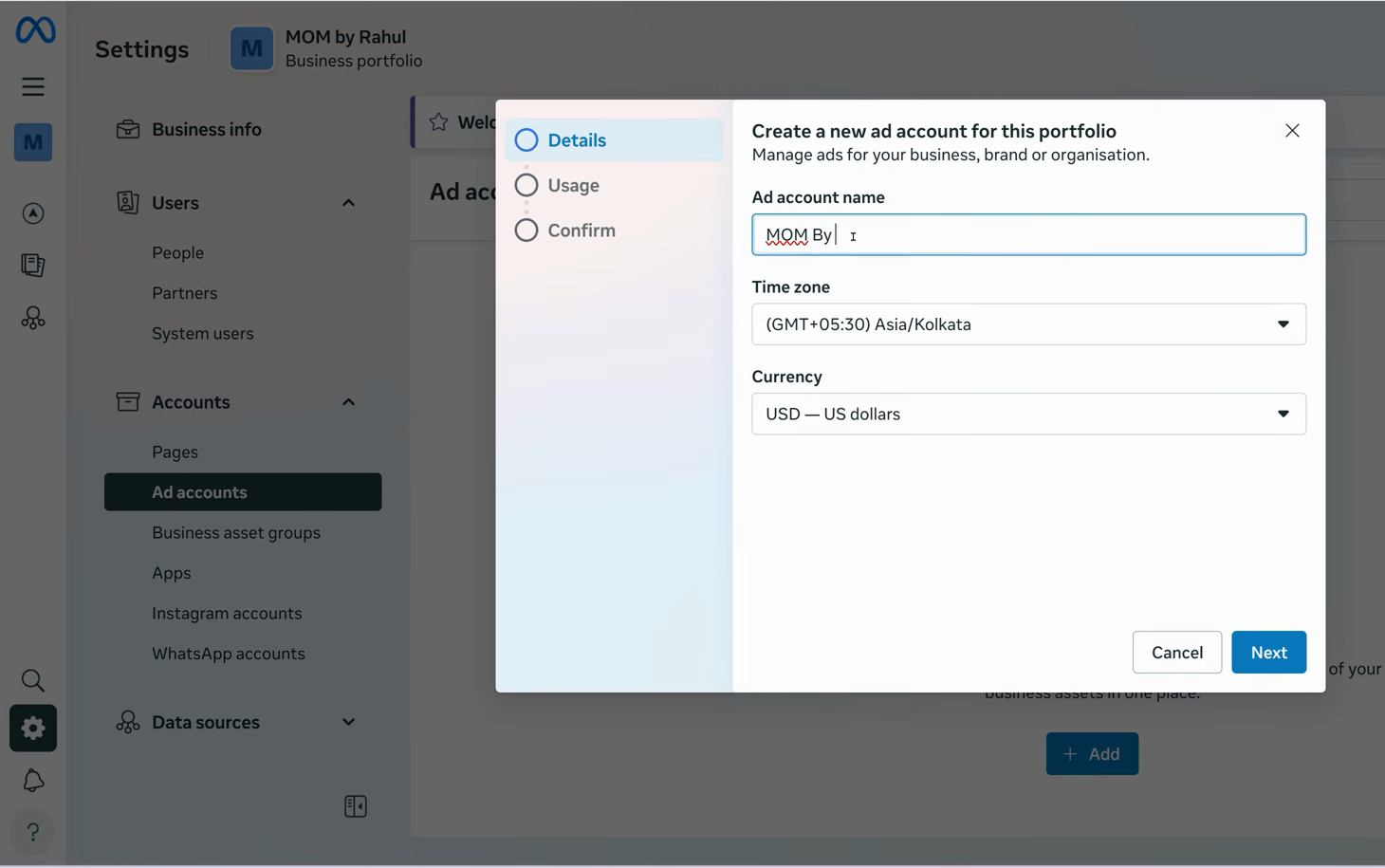Open Settings gear icon in left rail

[x=33, y=728]
